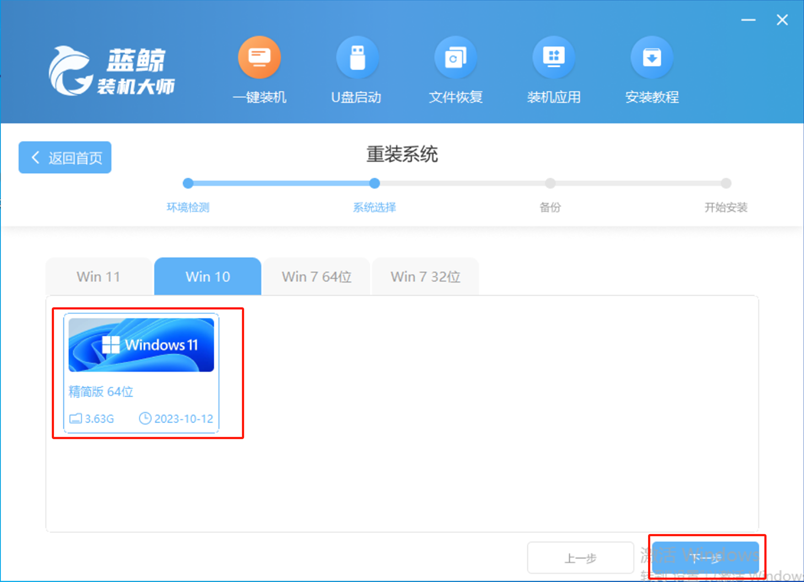Click the Windows 11 wallpaper thumbnail
The height and width of the screenshot is (582, 804).
coord(140,344)
